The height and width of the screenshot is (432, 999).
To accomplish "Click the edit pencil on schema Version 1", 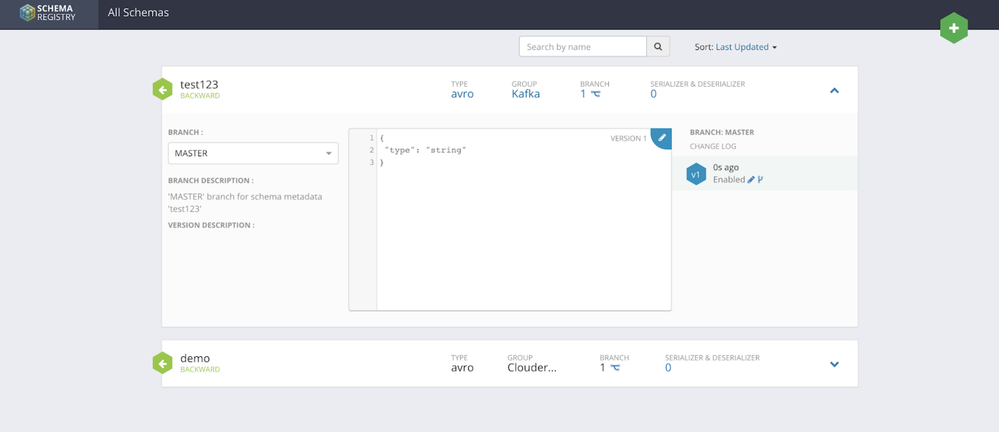I will coord(663,137).
